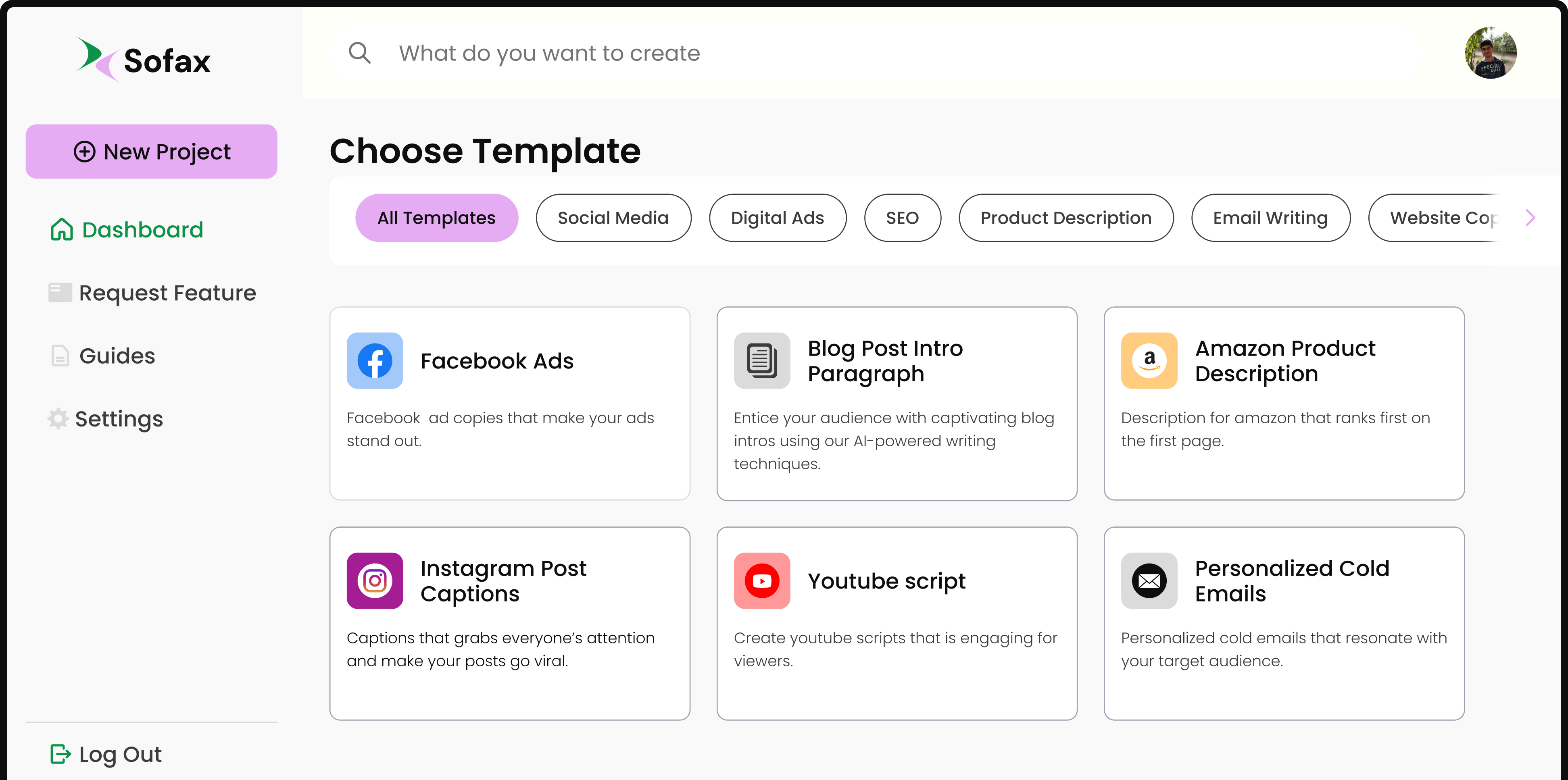Viewport: 1568px width, 780px height.
Task: Select the All Templates filter tab
Action: click(436, 218)
